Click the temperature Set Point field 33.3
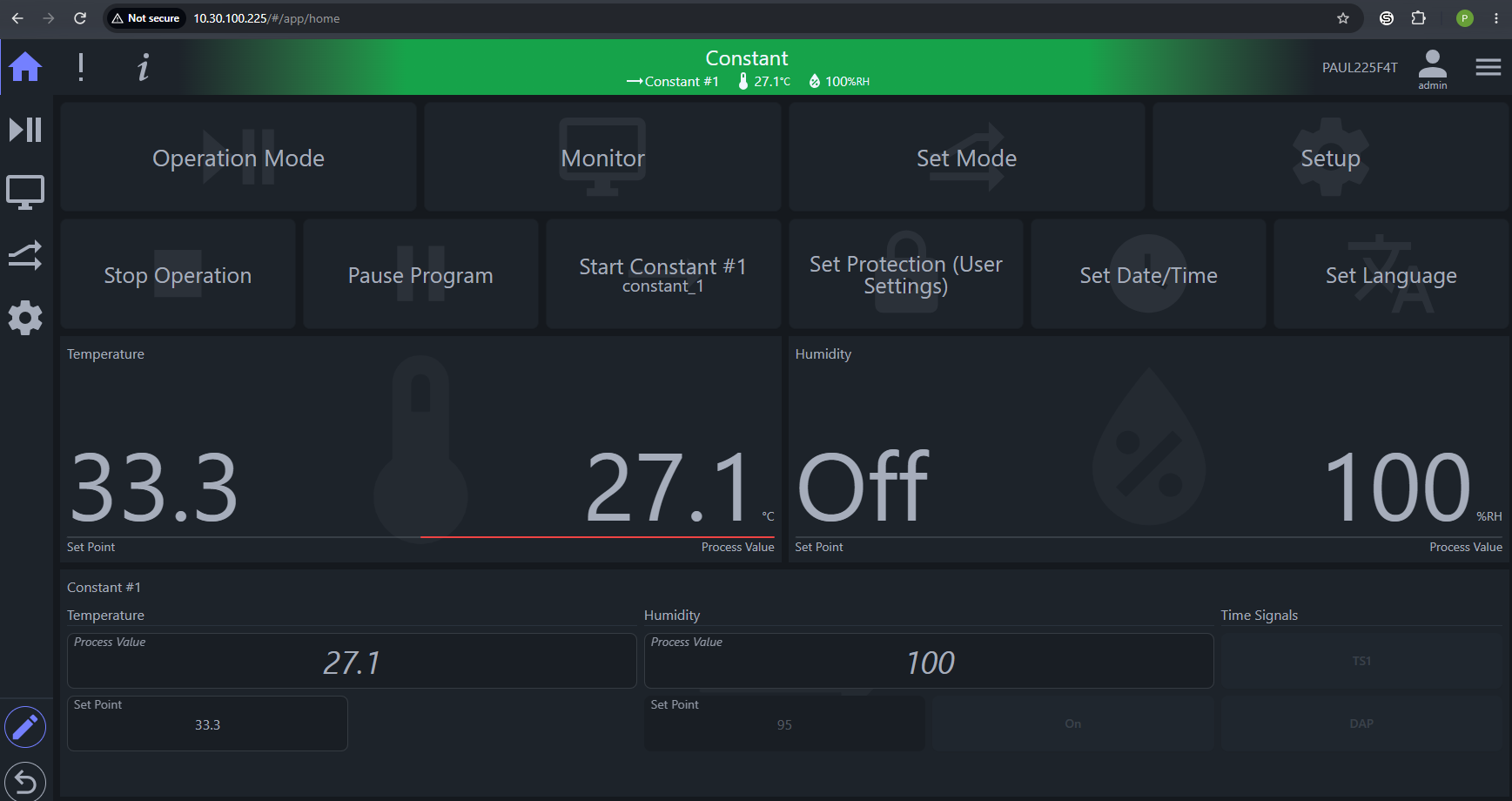Viewport: 1512px width, 801px height. coord(207,724)
